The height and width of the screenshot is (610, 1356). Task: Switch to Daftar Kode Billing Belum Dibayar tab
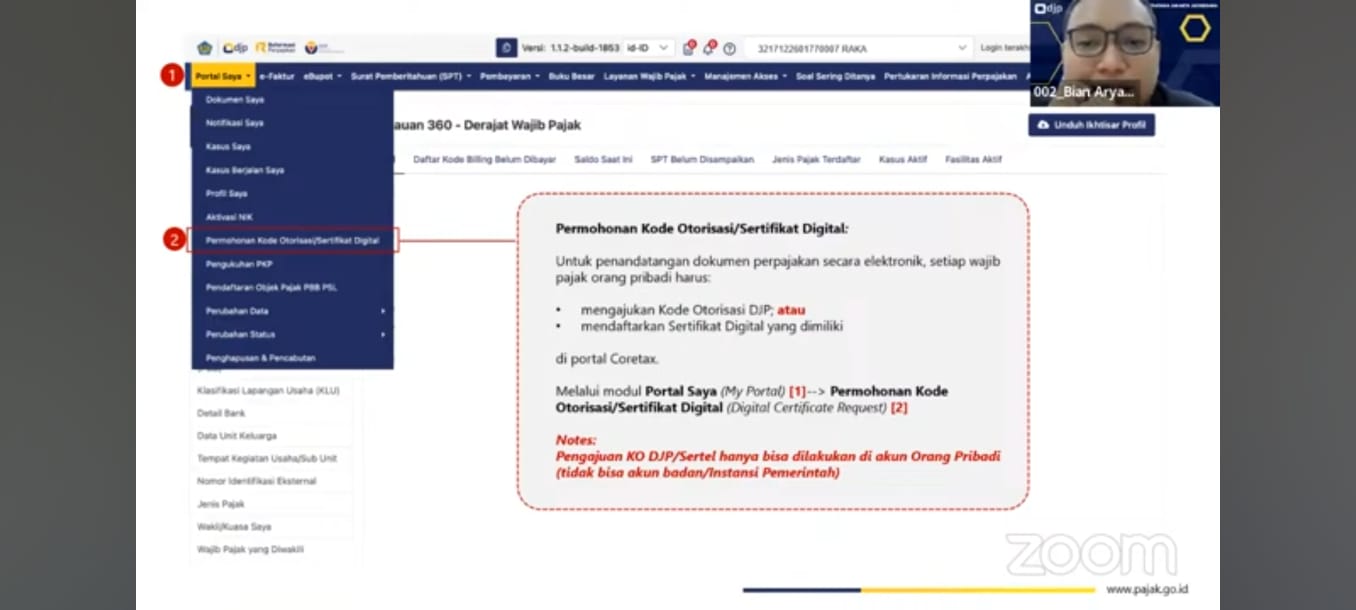pos(484,159)
